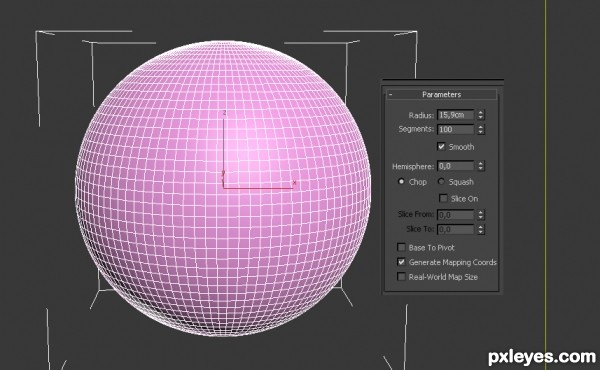This screenshot has height=370, width=600.
Task: Adjust the Segments spinner arrows
Action: tap(481, 129)
